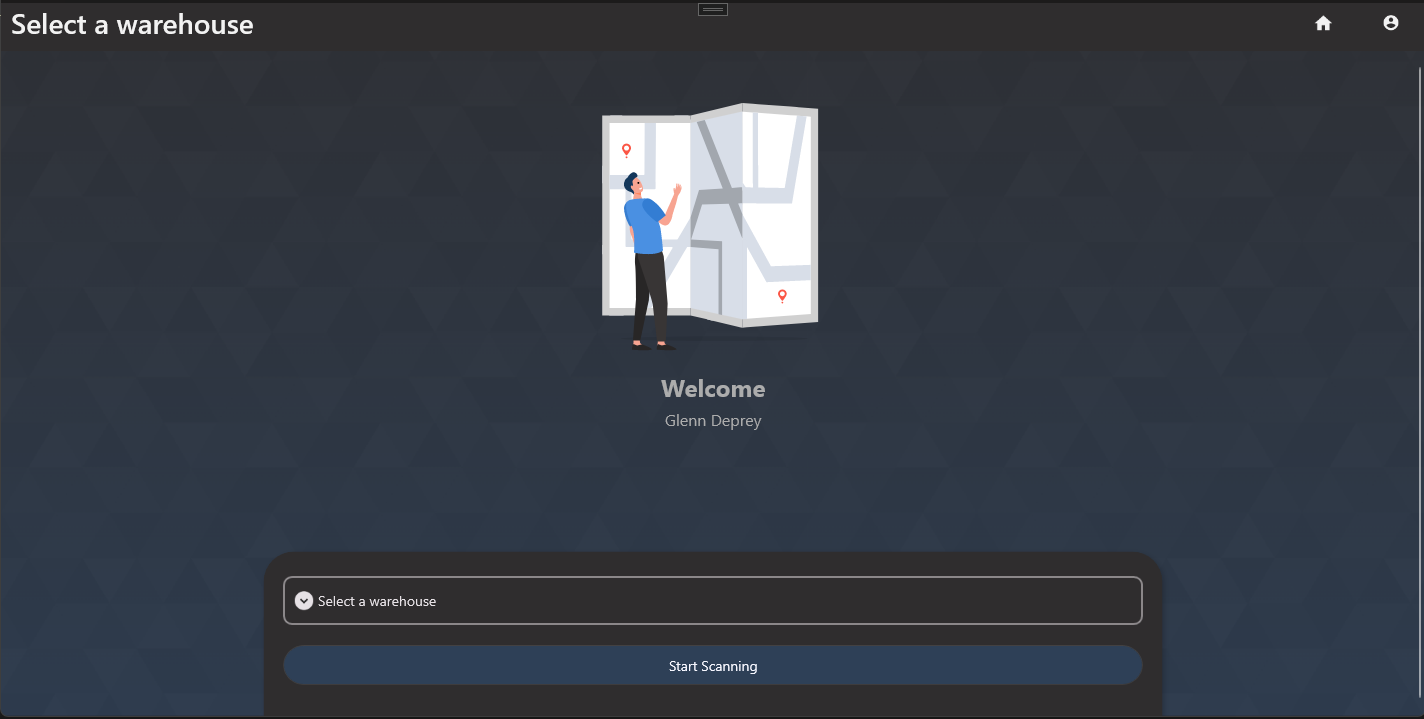The width and height of the screenshot is (1424, 719).
Task: Open the user account profile icon
Action: tap(1391, 23)
